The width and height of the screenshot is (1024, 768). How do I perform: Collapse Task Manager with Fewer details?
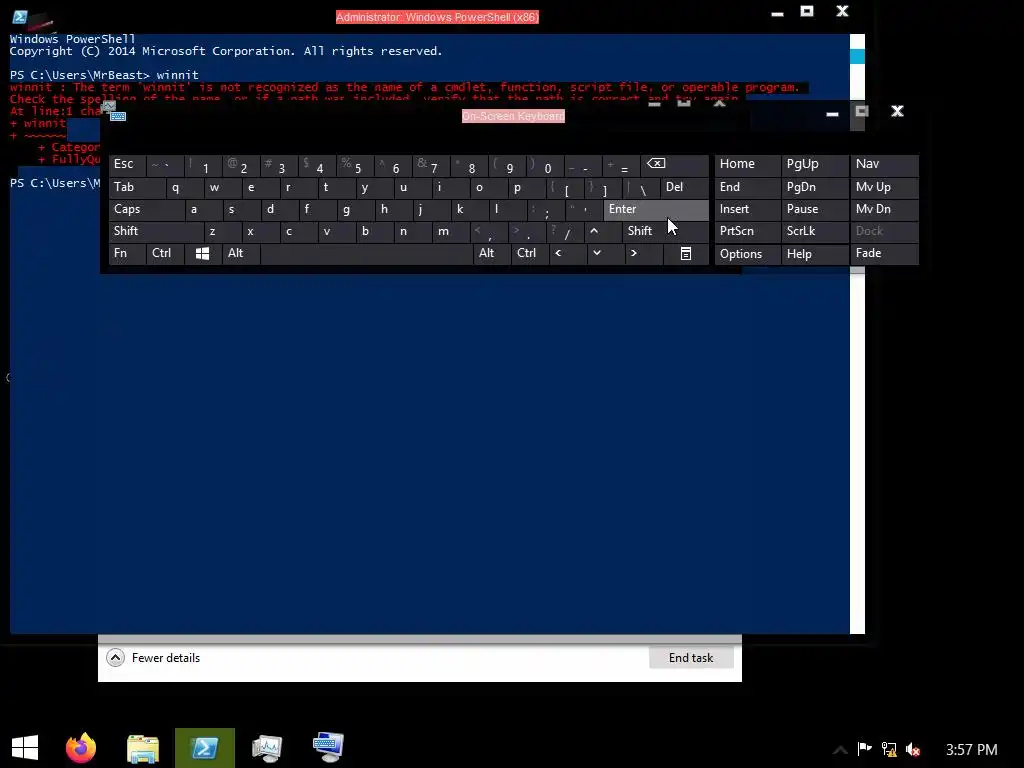point(153,658)
